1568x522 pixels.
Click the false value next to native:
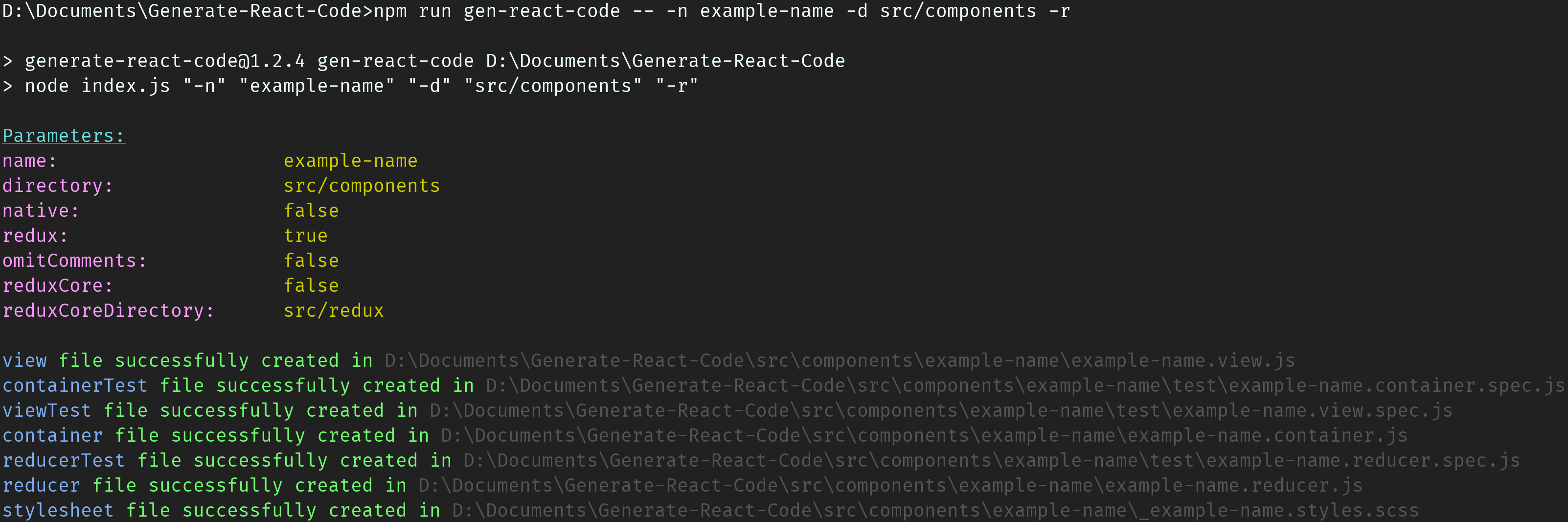(311, 211)
